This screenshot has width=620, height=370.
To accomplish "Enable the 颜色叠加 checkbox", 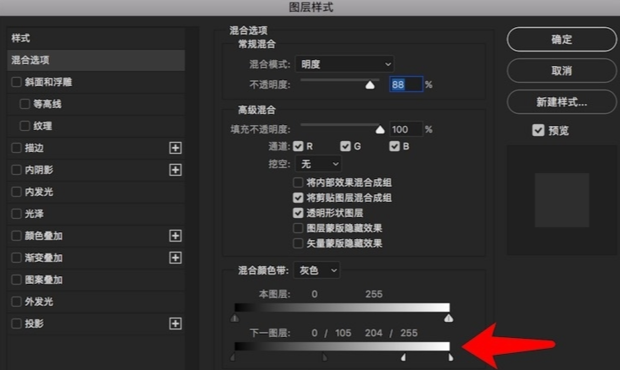I will [x=16, y=236].
